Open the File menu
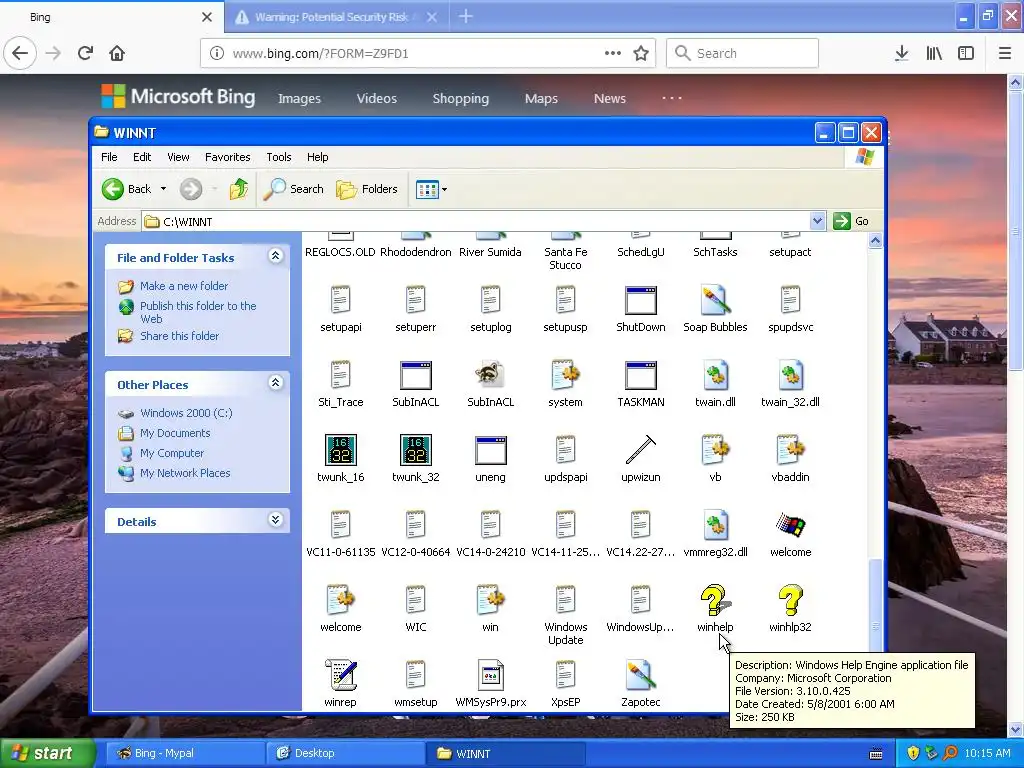Viewport: 1024px width, 768px height. 109,157
